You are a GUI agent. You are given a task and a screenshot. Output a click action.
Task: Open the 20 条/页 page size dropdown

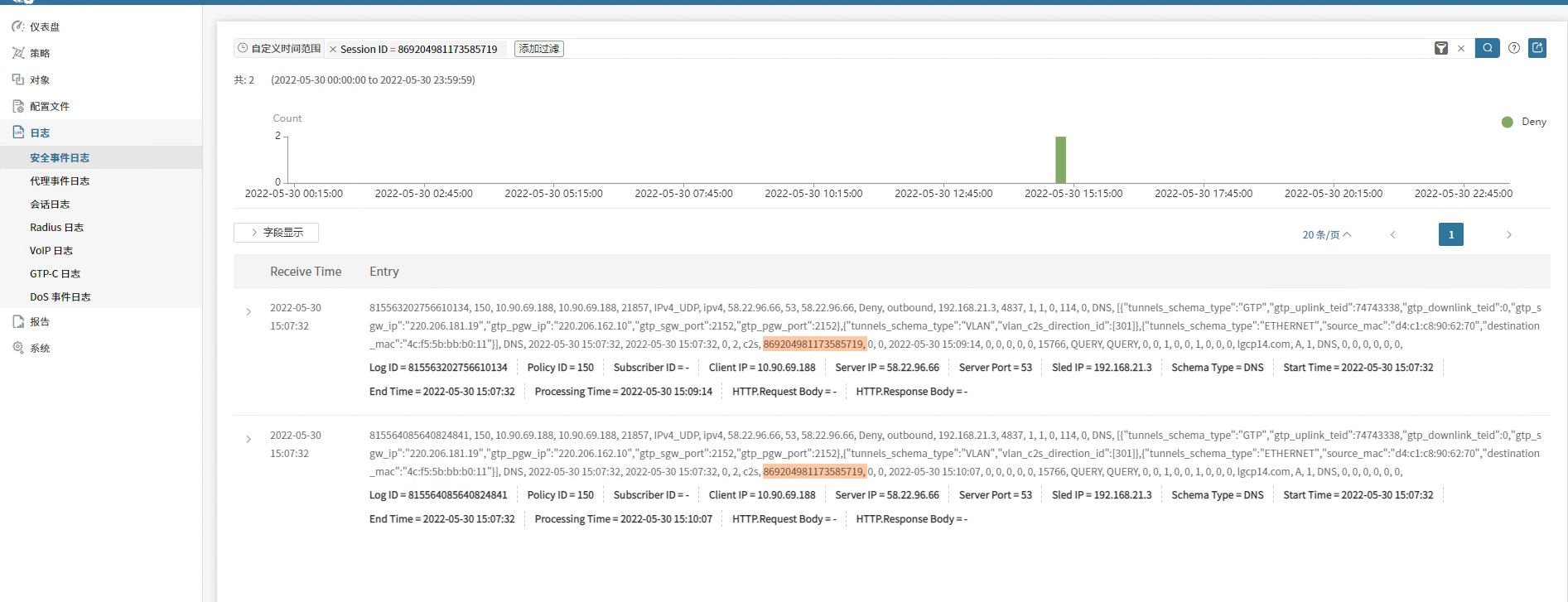[x=1326, y=235]
